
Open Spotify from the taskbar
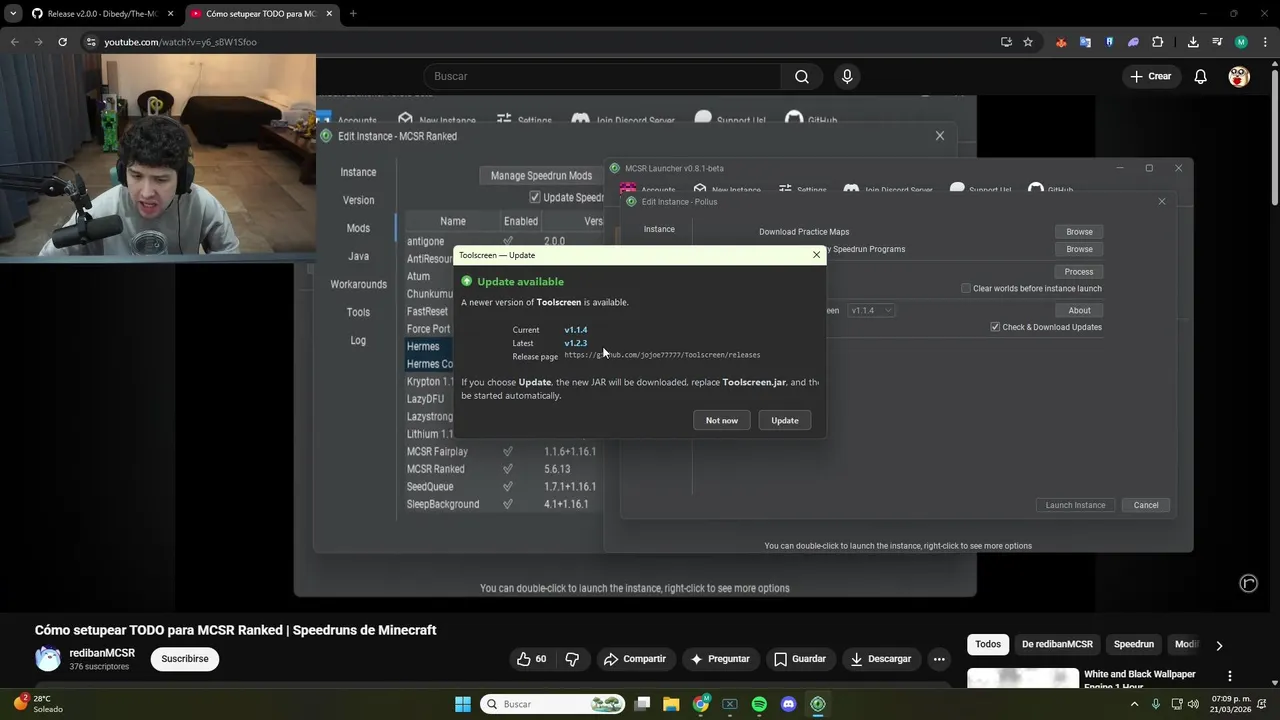[x=759, y=704]
